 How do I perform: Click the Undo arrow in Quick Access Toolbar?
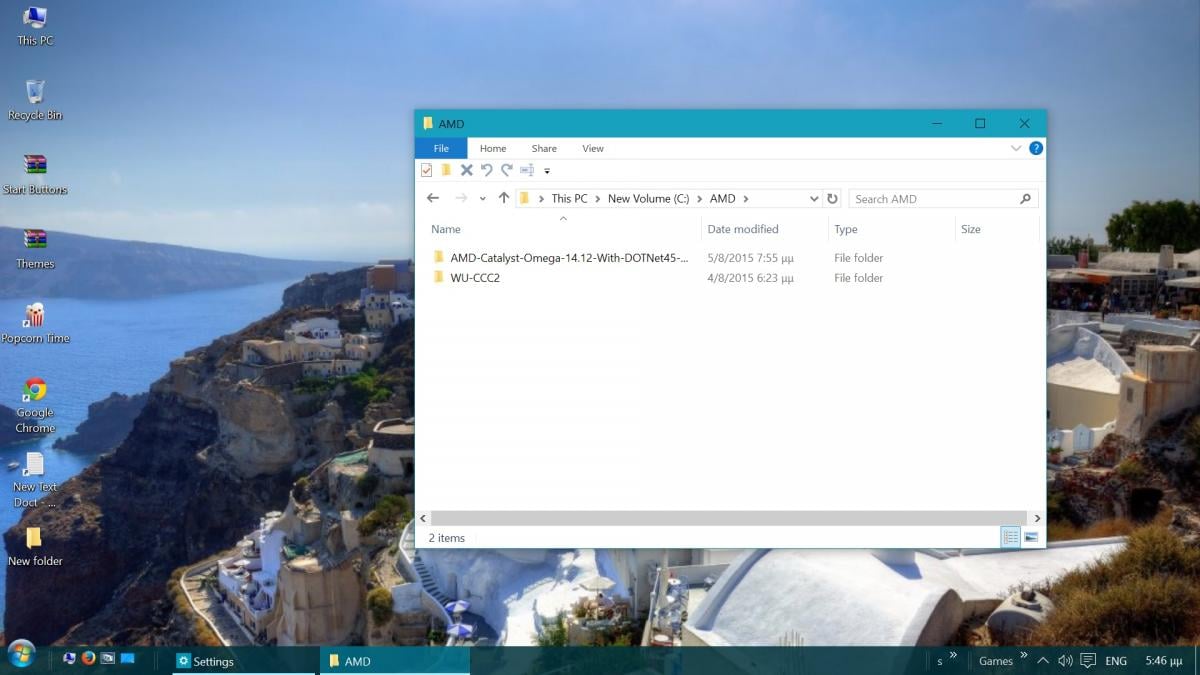(x=486, y=170)
